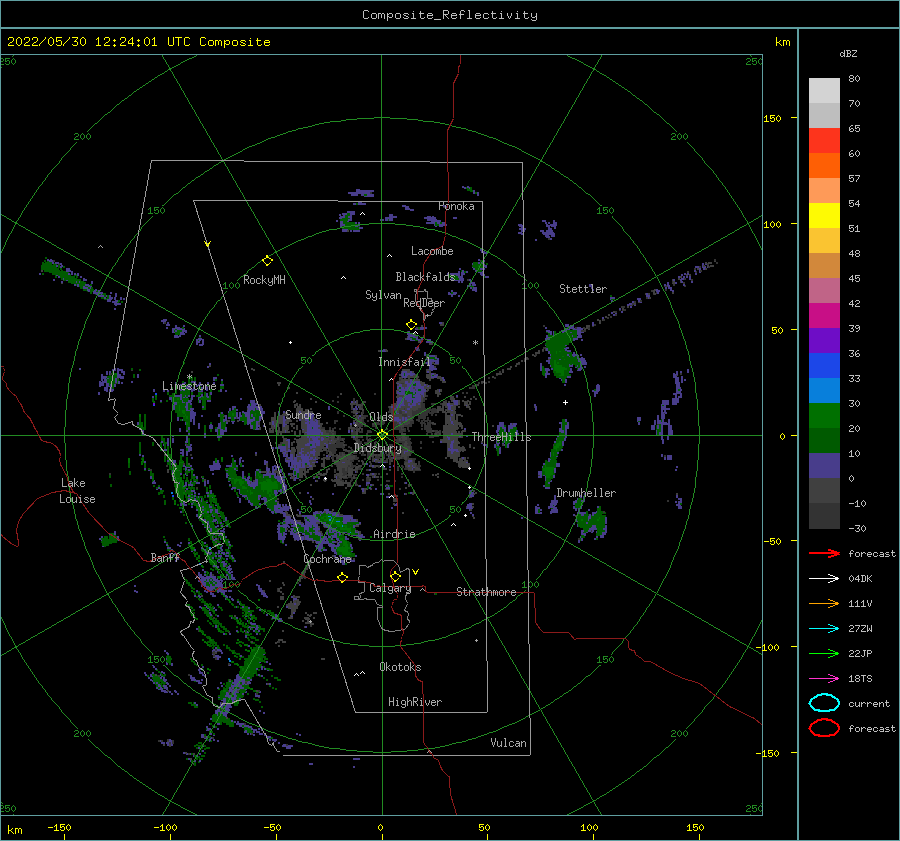
Task: Click the ThreeHills city label
Action: pos(501,437)
